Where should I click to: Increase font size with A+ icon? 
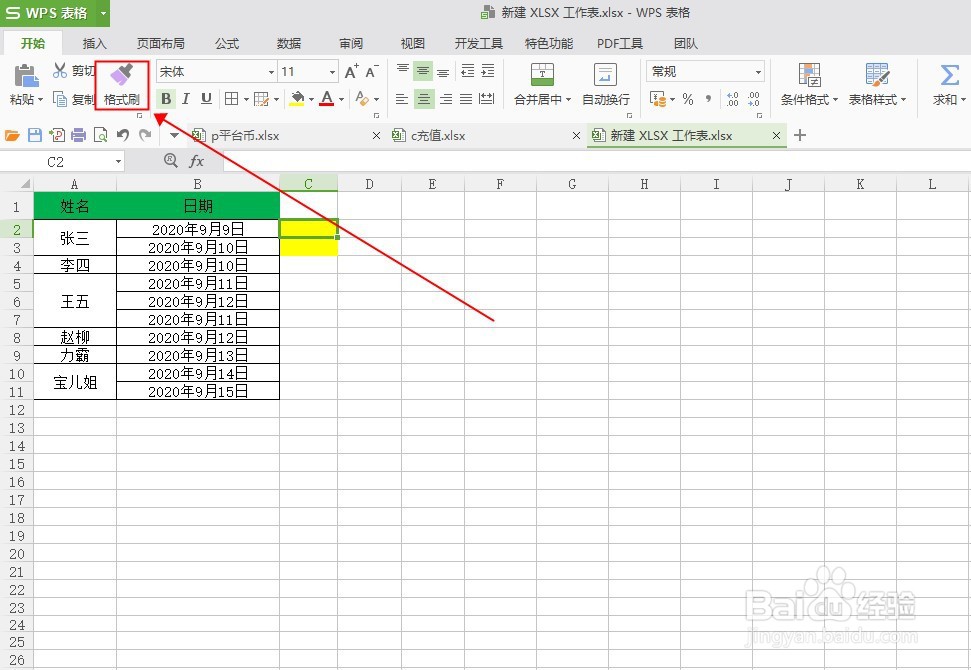click(x=352, y=71)
